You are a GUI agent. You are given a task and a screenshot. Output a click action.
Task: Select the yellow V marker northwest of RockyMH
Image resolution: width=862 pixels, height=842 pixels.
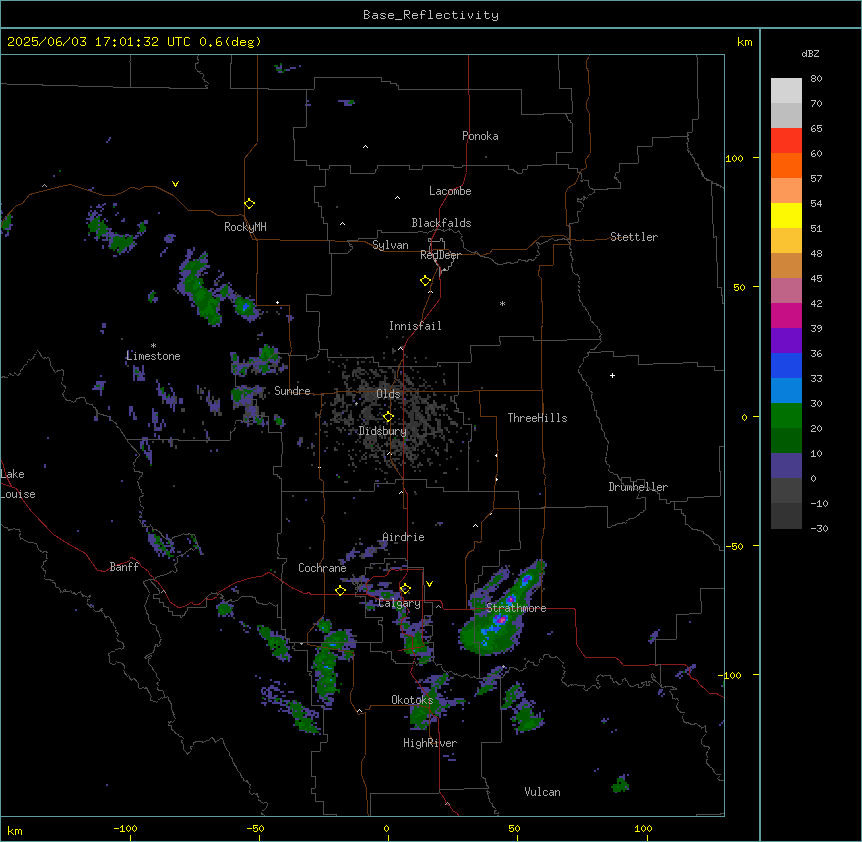tap(175, 184)
